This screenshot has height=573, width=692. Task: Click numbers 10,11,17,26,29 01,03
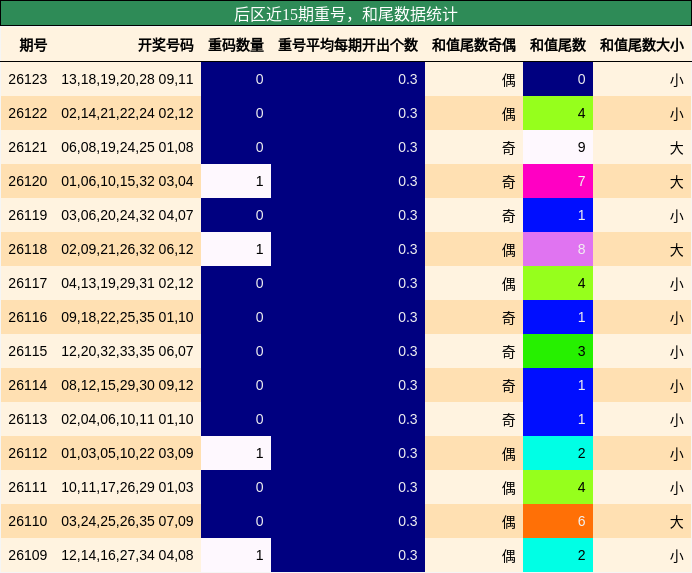click(x=127, y=487)
